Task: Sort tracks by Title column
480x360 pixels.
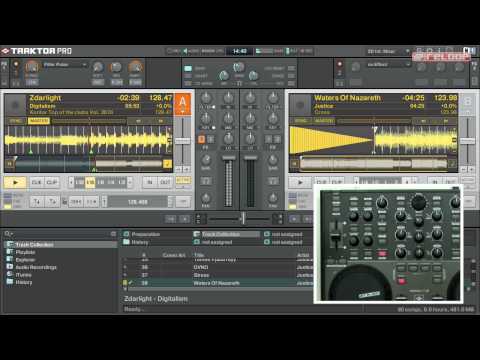Action: pyautogui.click(x=199, y=255)
